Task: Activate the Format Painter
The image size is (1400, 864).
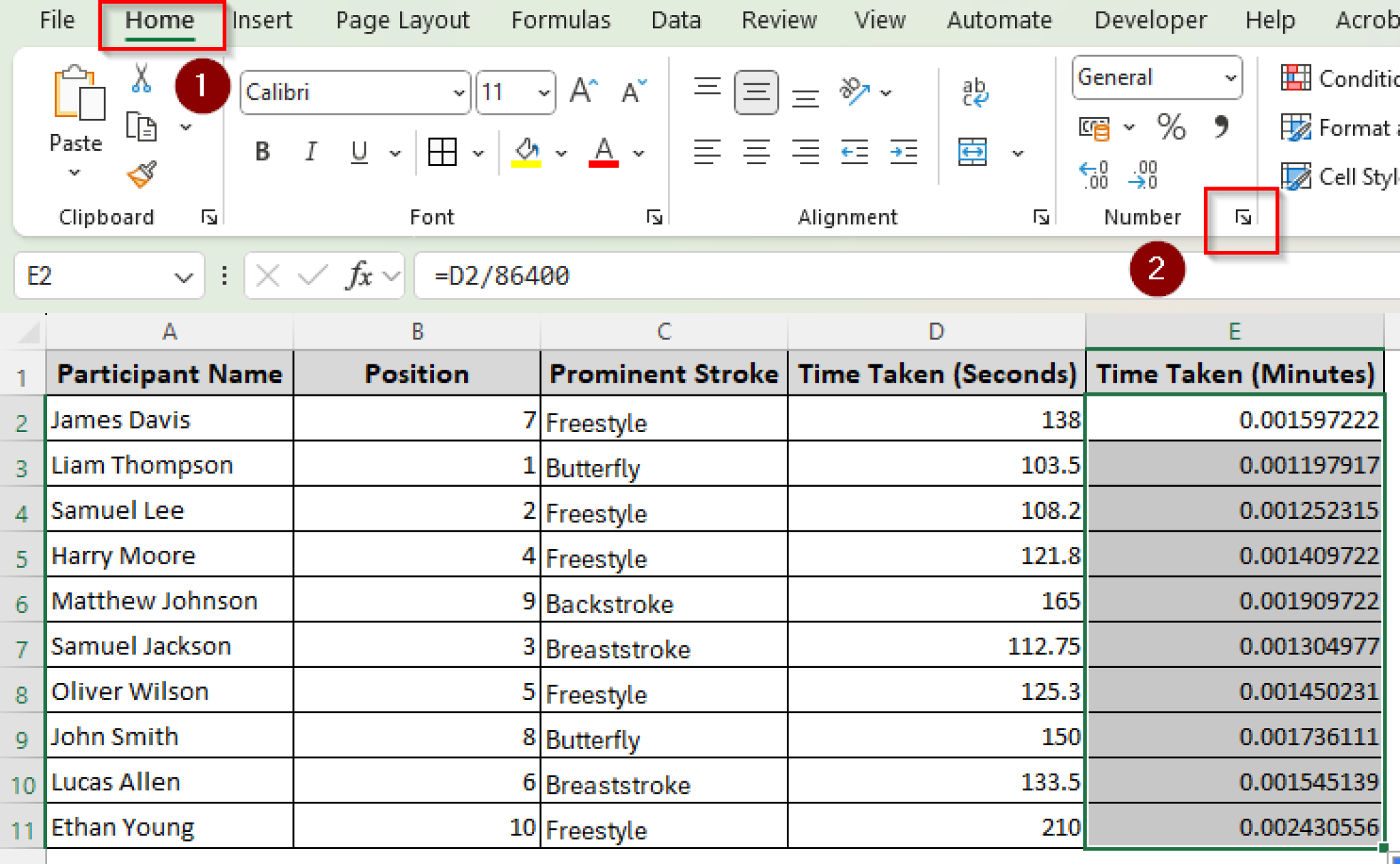Action: pyautogui.click(x=141, y=174)
